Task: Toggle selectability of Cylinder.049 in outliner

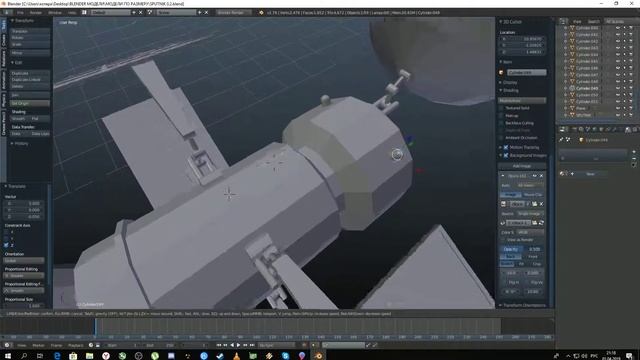Action: pyautogui.click(x=624, y=88)
